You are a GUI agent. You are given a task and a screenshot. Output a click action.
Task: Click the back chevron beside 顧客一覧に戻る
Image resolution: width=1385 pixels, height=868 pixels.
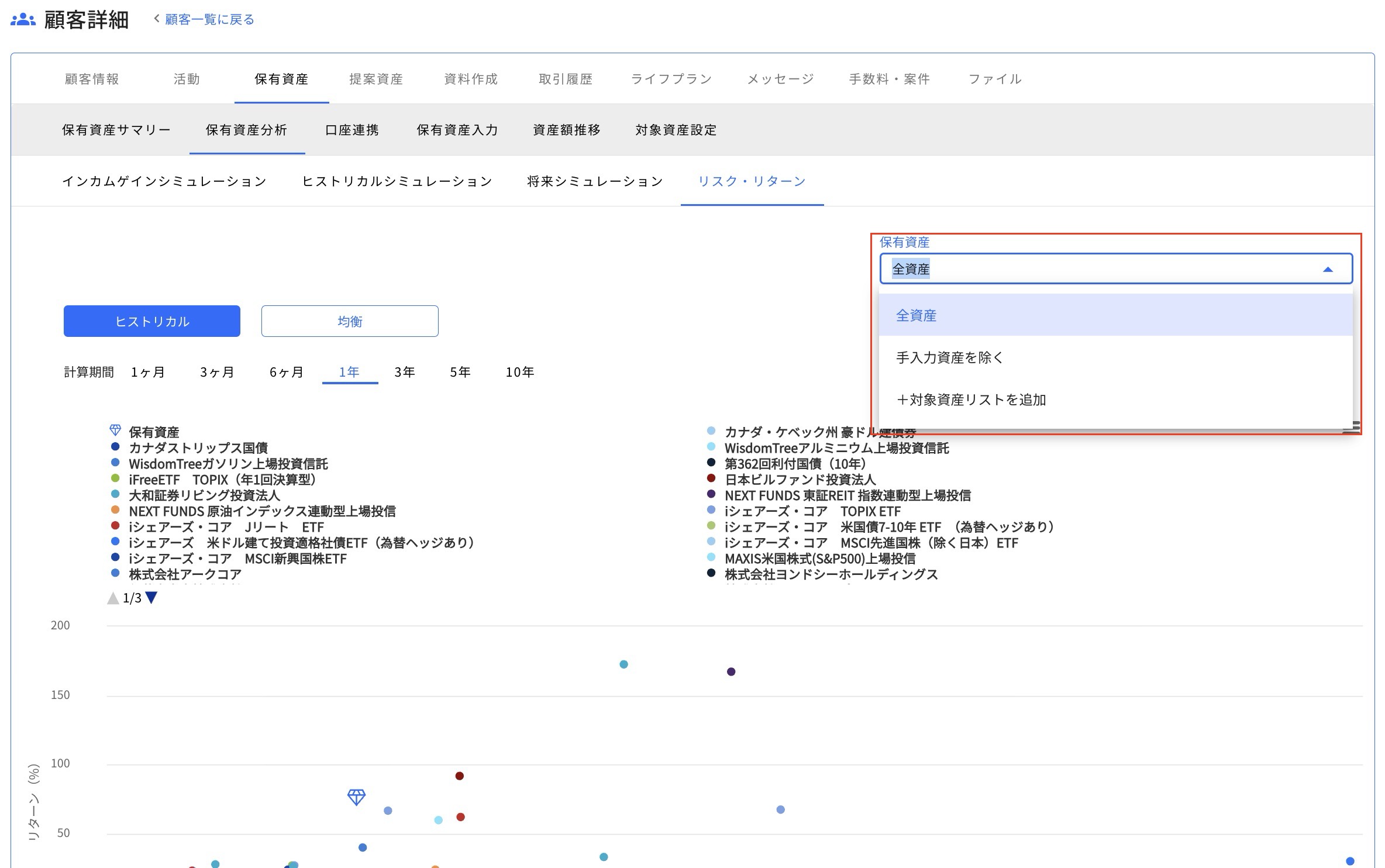point(156,19)
